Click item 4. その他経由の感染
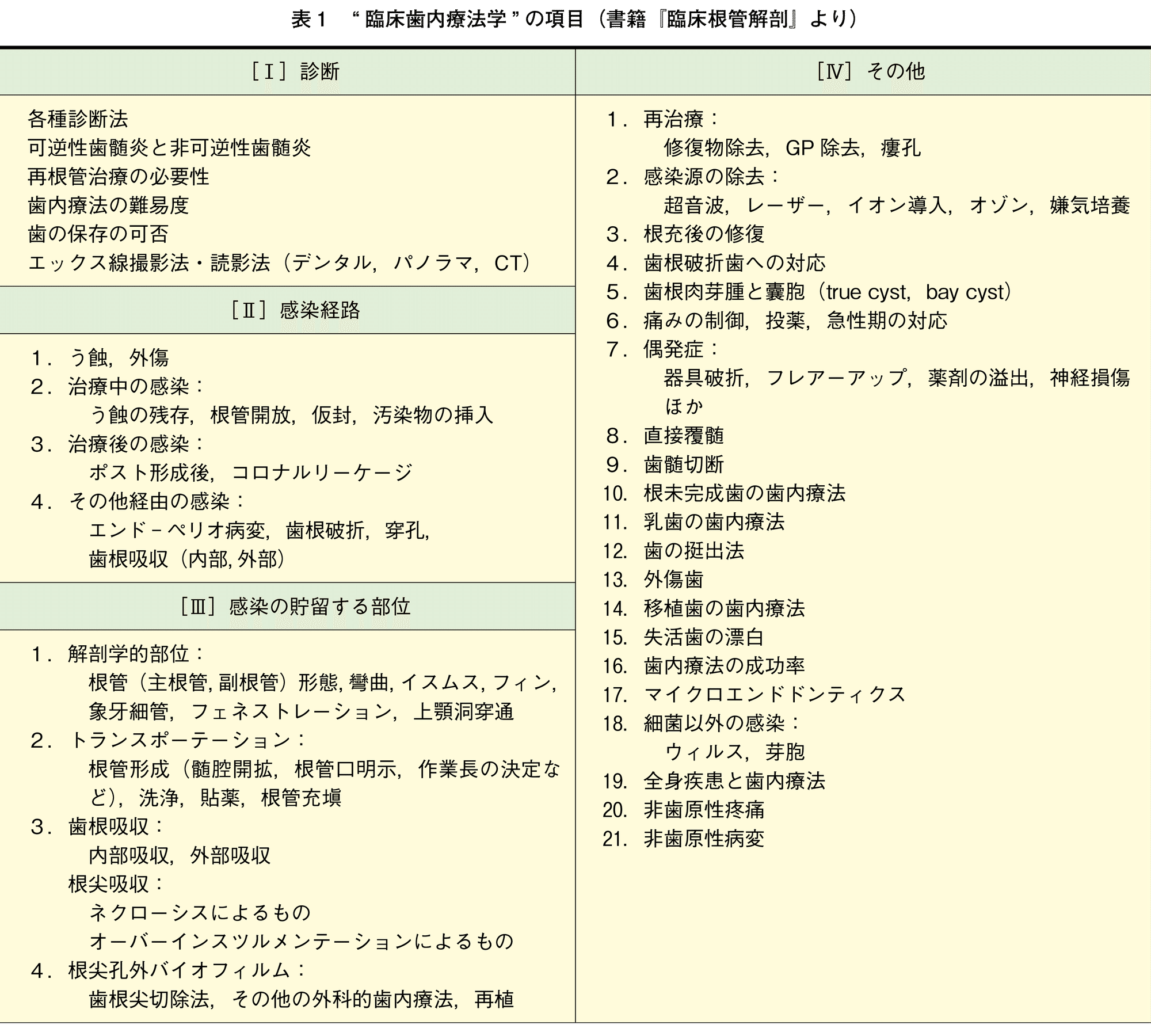Screen dimensions: 1151x1036 (138, 502)
